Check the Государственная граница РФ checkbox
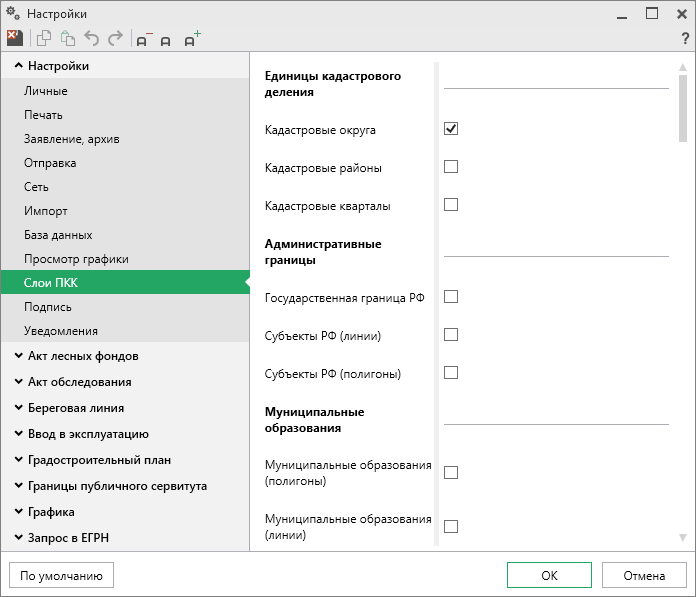This screenshot has width=696, height=597. [x=451, y=297]
